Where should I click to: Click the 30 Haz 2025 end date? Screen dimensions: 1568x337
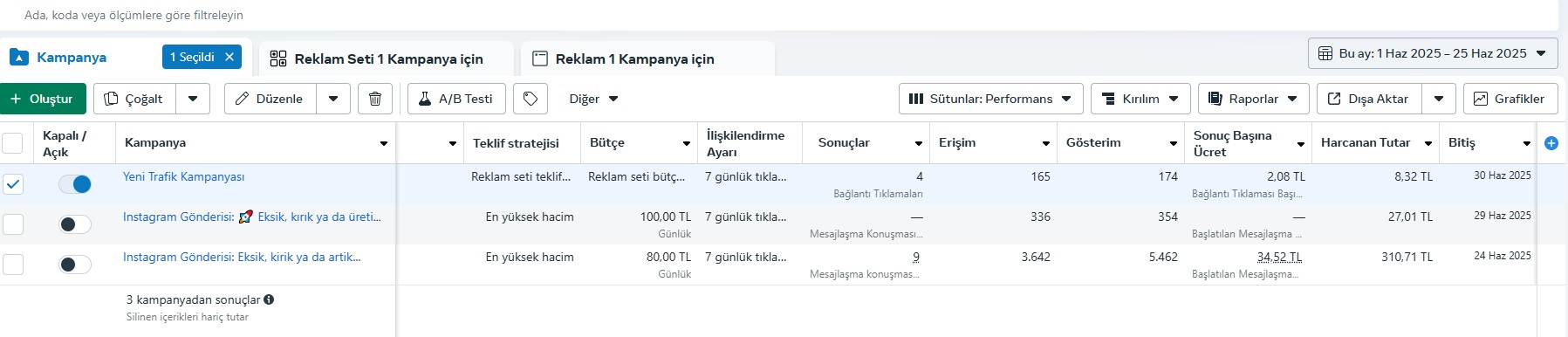coord(1503,175)
